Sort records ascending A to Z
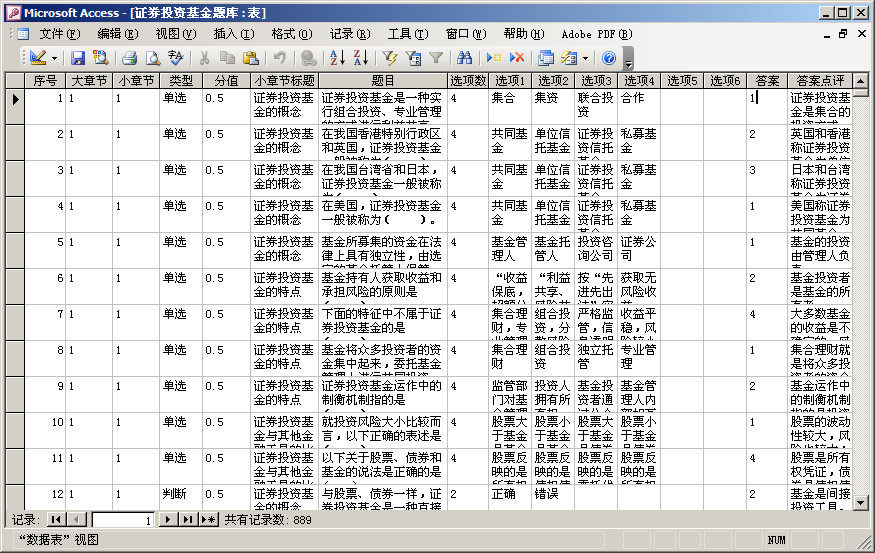The height and width of the screenshot is (553, 875). click(x=338, y=57)
